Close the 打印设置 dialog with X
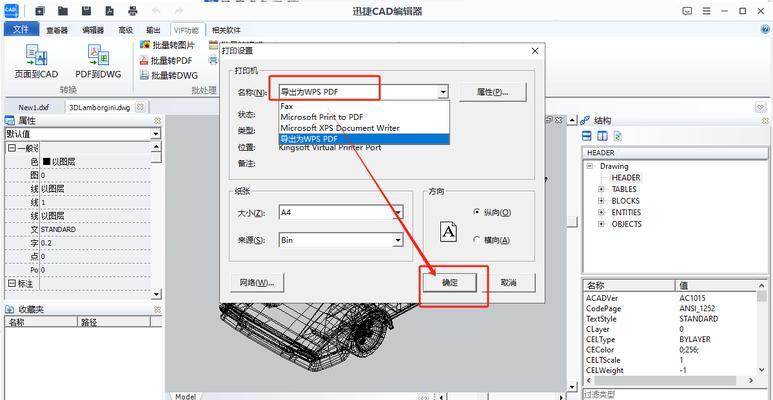The image size is (773, 400). pyautogui.click(x=535, y=51)
